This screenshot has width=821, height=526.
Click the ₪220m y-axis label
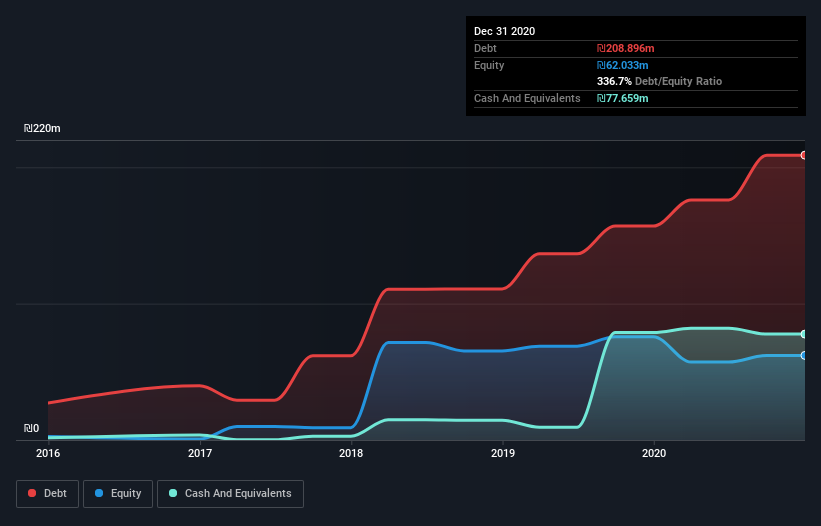tap(42, 128)
